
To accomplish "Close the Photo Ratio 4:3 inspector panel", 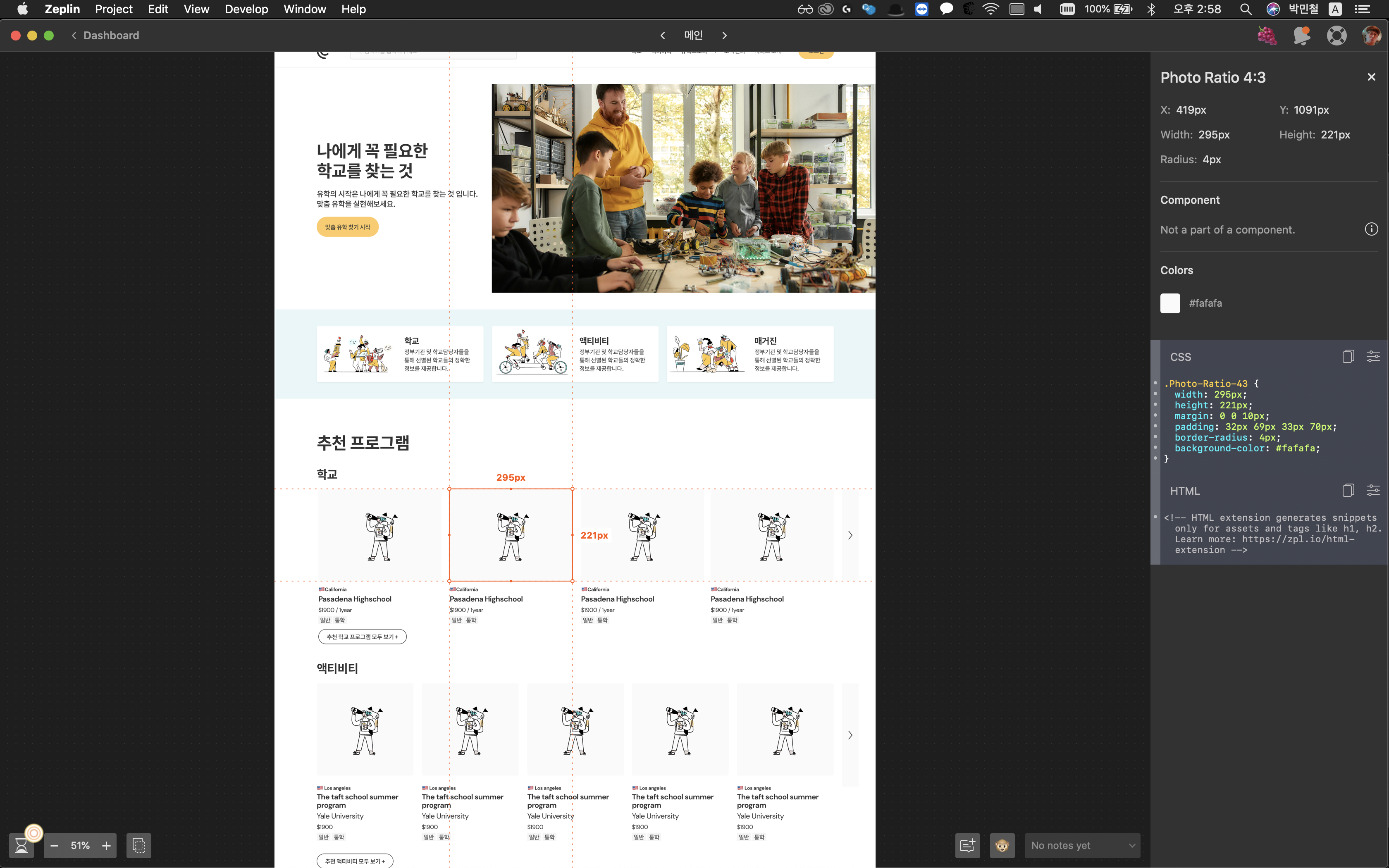I will [x=1371, y=77].
